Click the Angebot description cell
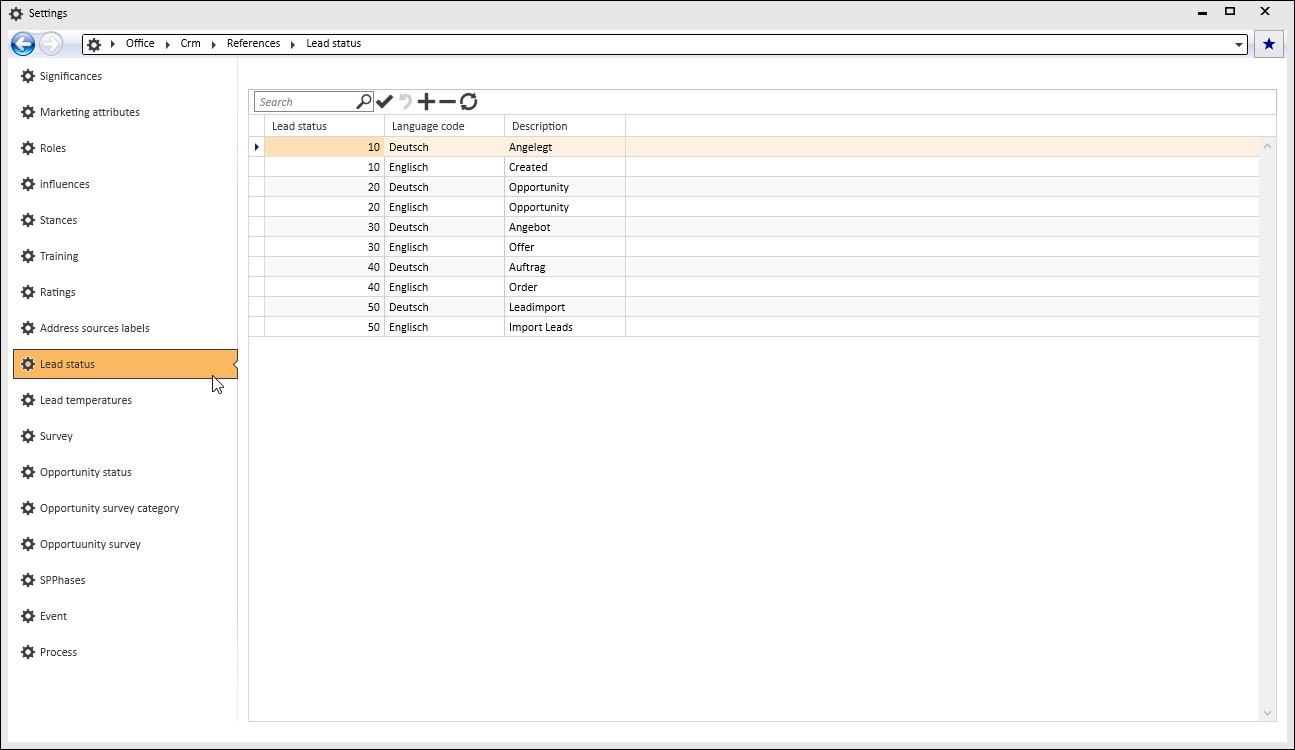This screenshot has height=750, width=1295. coord(565,227)
